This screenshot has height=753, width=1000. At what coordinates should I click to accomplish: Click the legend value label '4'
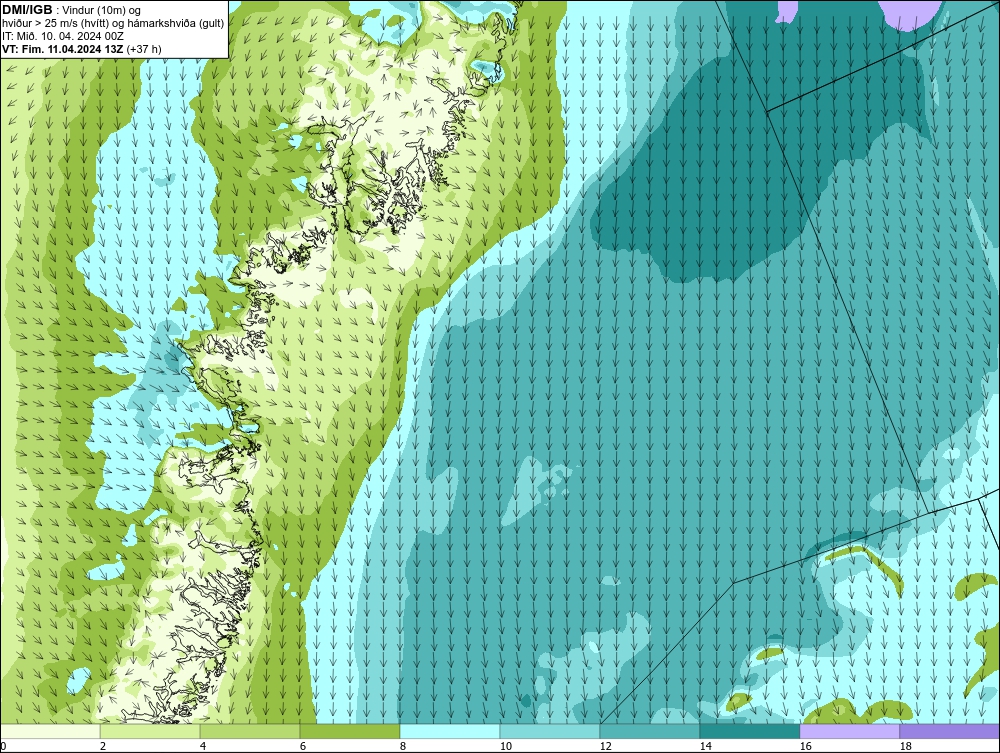tap(203, 746)
